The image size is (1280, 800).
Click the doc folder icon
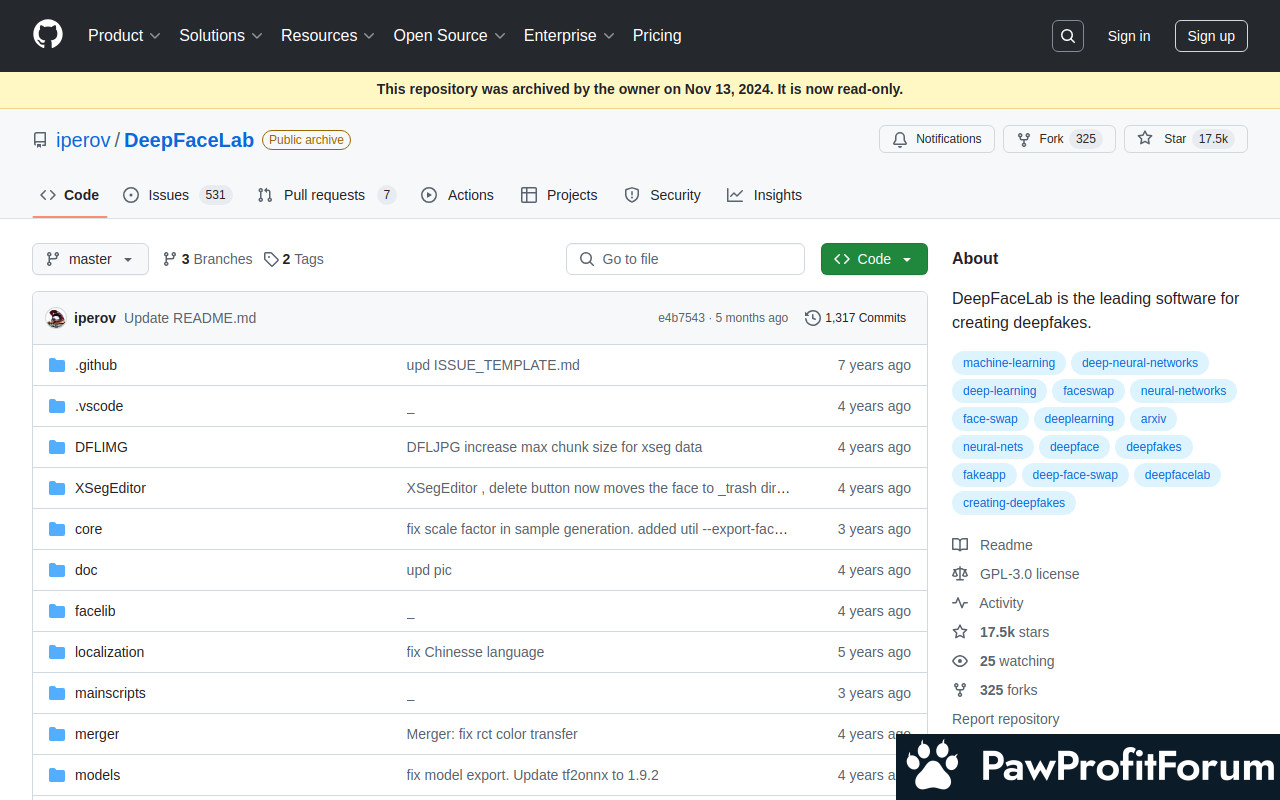pyautogui.click(x=57, y=570)
